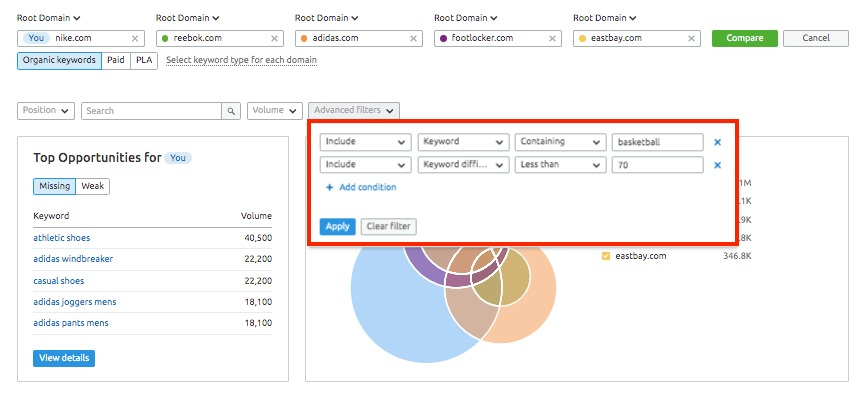Remove eastbay.com using its X icon
This screenshot has width=862, height=398.
(x=692, y=38)
